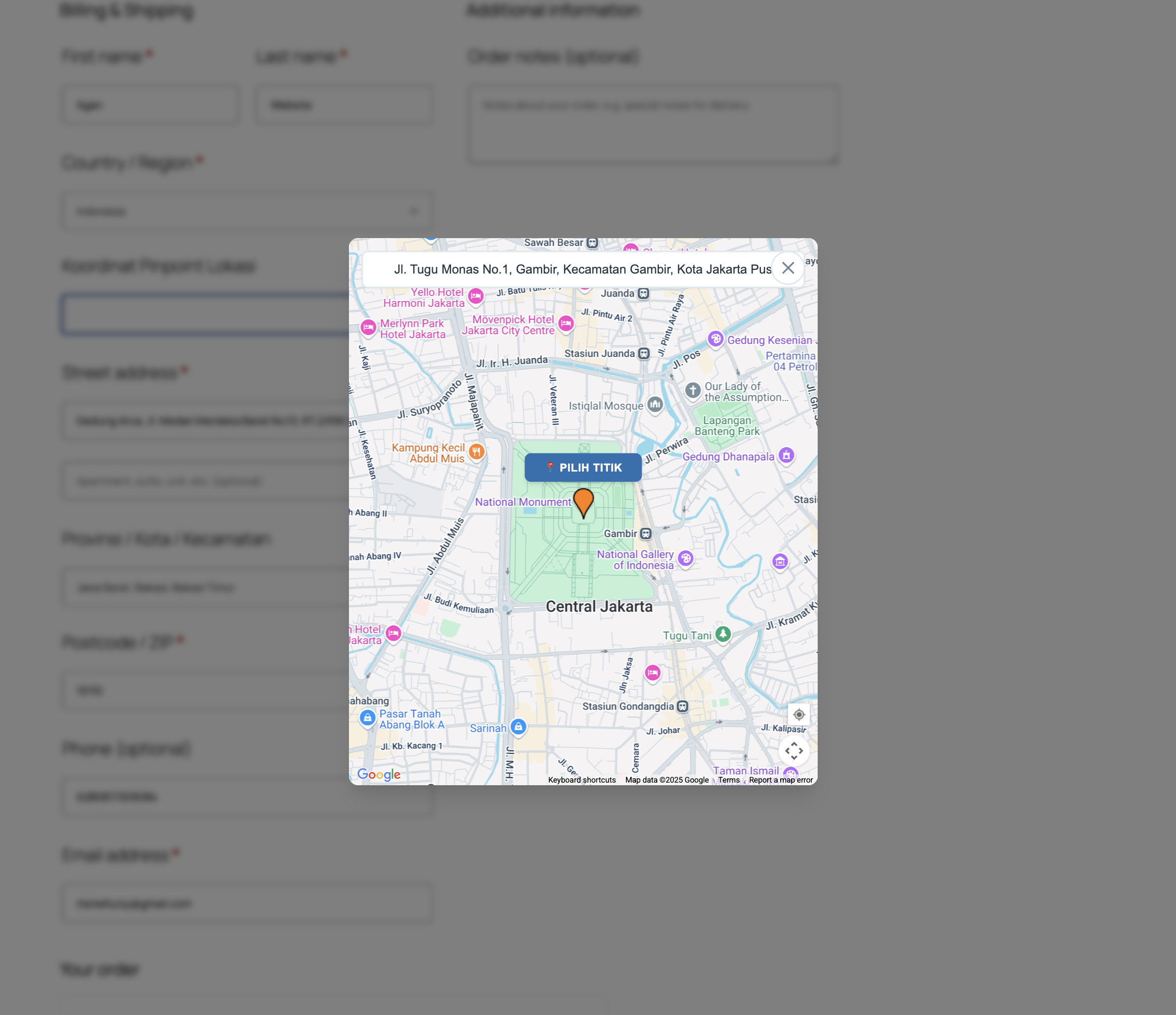Click the Sarinah shopping icon
1176x1015 pixels.
tap(518, 727)
